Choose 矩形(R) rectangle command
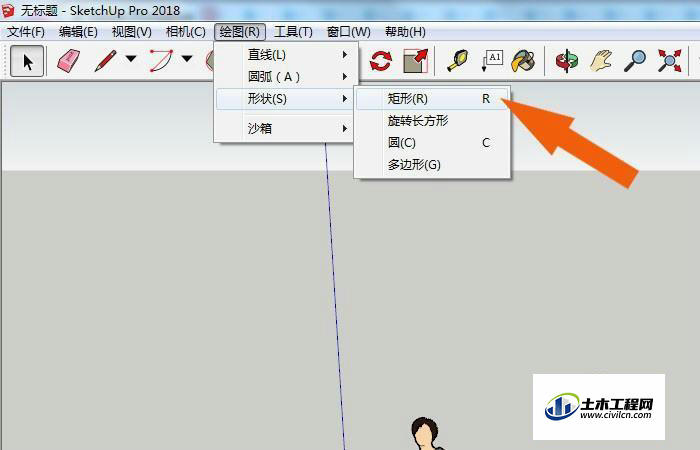The image size is (700, 450). pyautogui.click(x=432, y=99)
